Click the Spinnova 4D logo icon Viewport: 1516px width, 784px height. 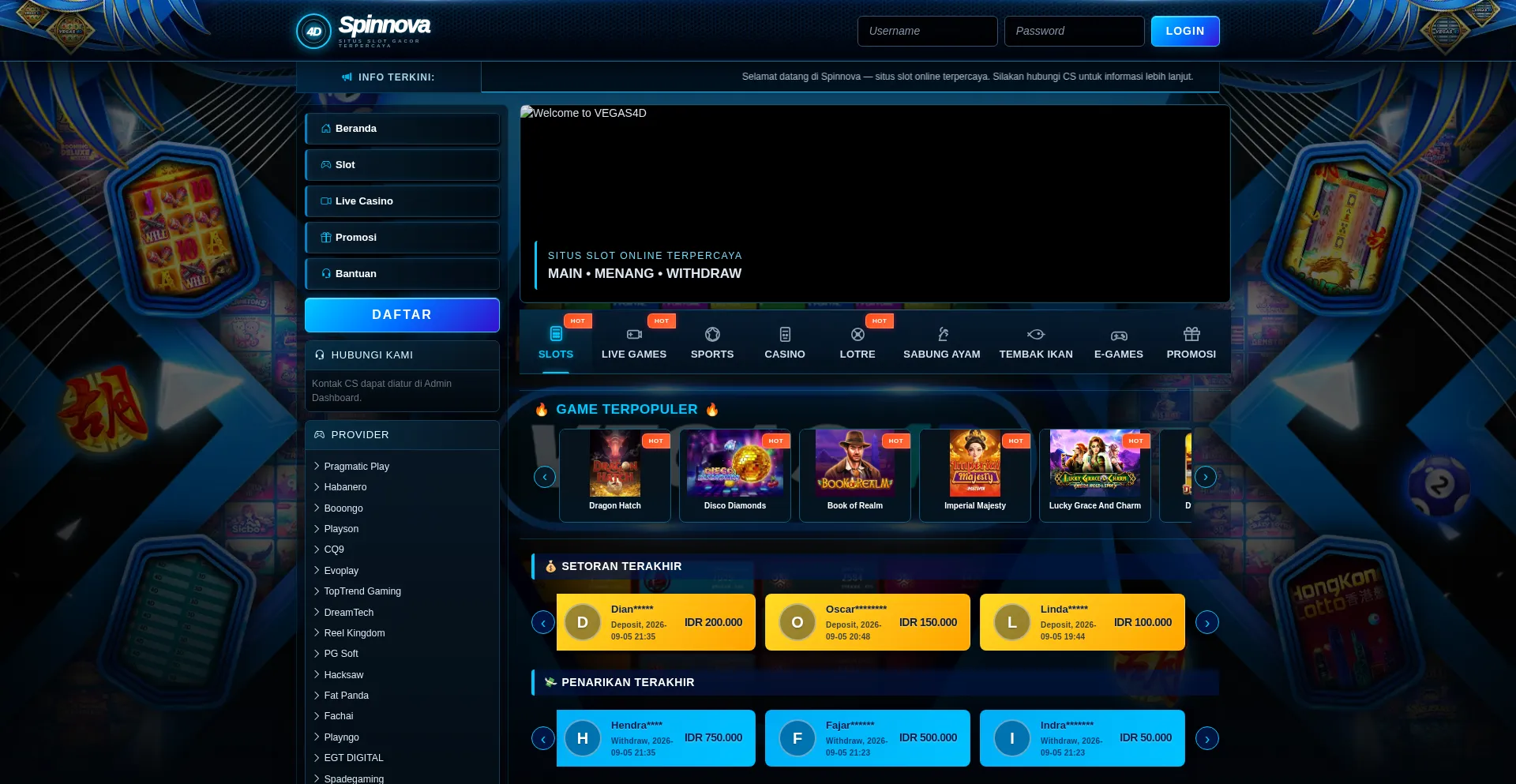(313, 32)
